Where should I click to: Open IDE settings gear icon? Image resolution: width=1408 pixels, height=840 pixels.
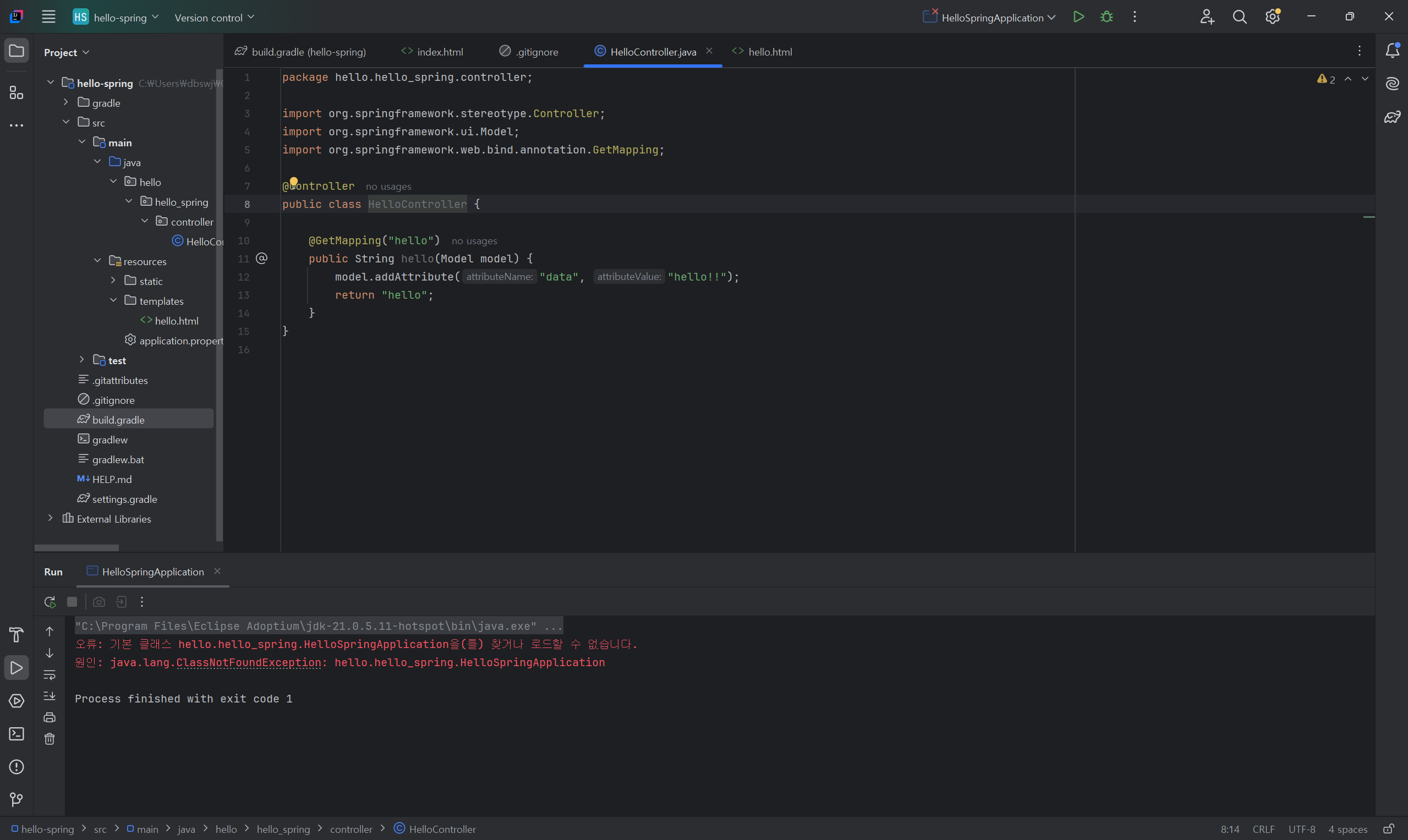tap(1273, 17)
